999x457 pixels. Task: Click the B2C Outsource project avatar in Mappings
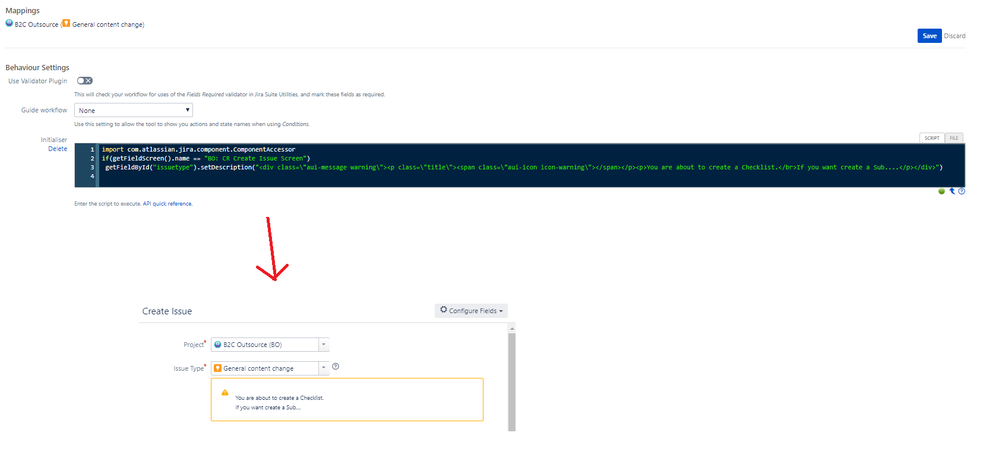[x=9, y=24]
